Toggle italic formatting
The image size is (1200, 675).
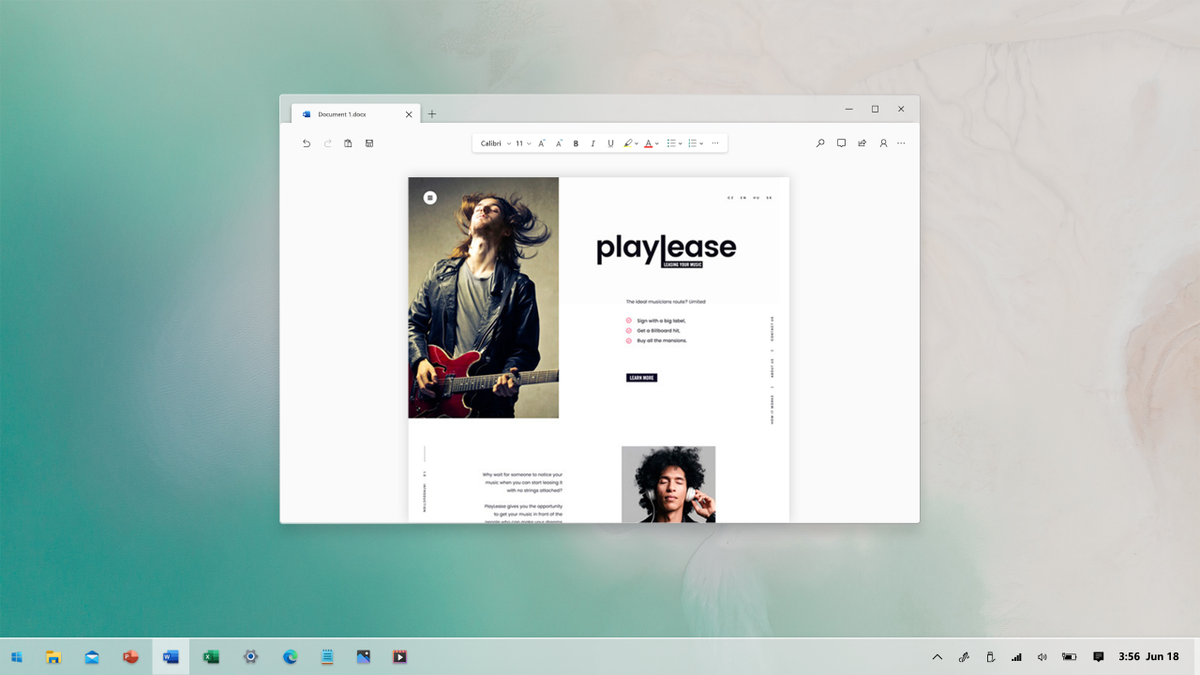pyautogui.click(x=593, y=144)
